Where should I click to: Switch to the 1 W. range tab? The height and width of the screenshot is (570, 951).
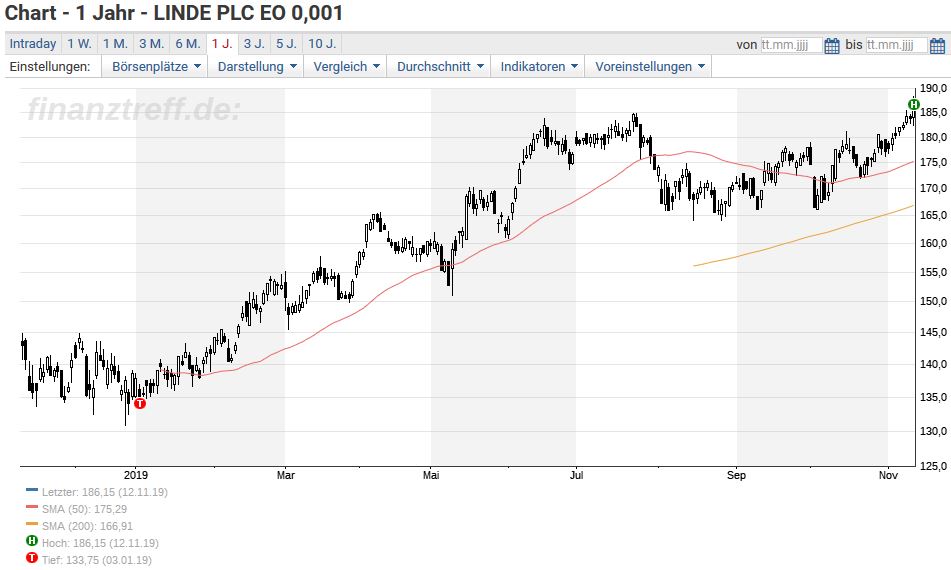point(79,44)
